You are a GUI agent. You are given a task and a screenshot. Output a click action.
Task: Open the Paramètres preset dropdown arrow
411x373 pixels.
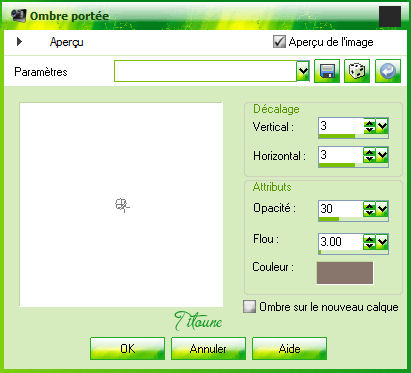point(303,71)
